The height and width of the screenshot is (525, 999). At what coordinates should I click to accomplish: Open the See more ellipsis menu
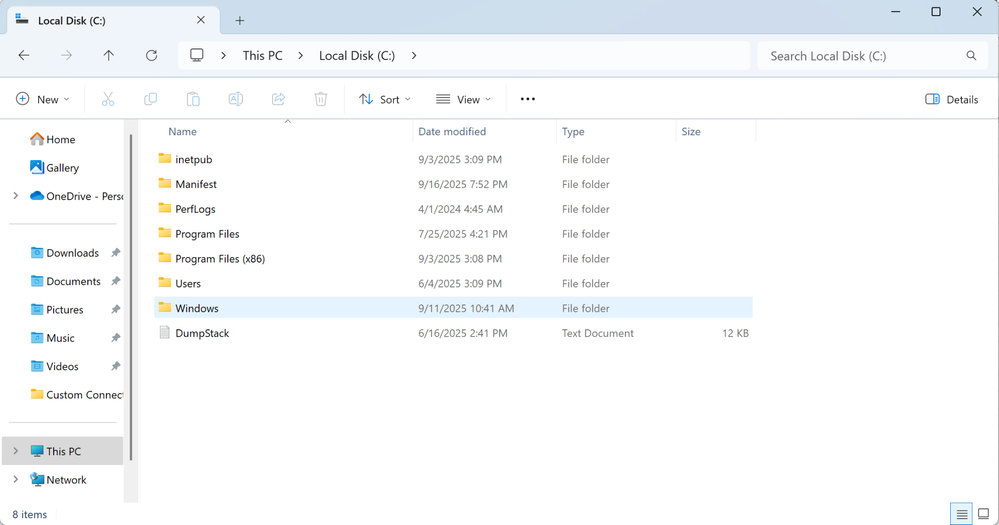tap(528, 99)
